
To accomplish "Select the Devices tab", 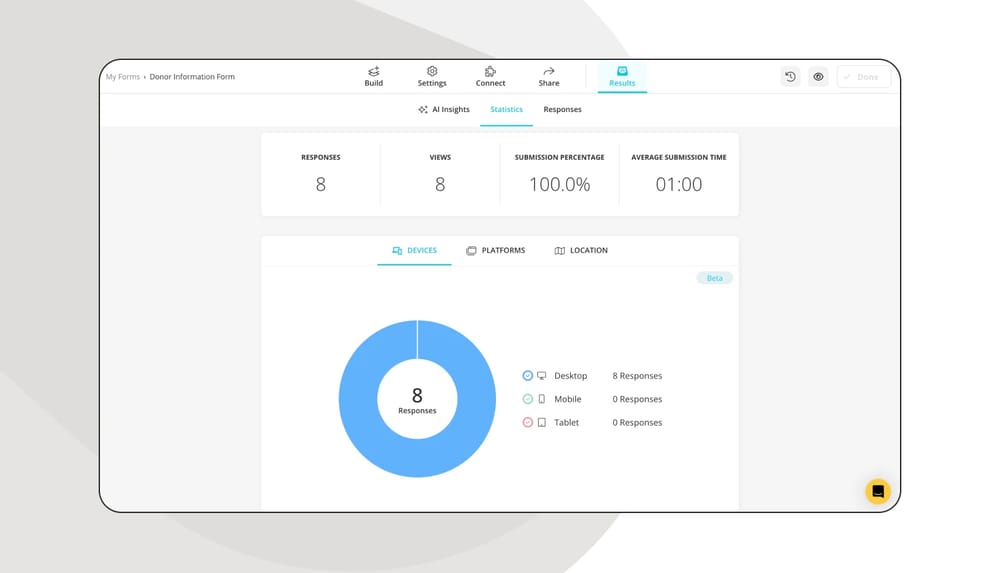I will point(414,251).
